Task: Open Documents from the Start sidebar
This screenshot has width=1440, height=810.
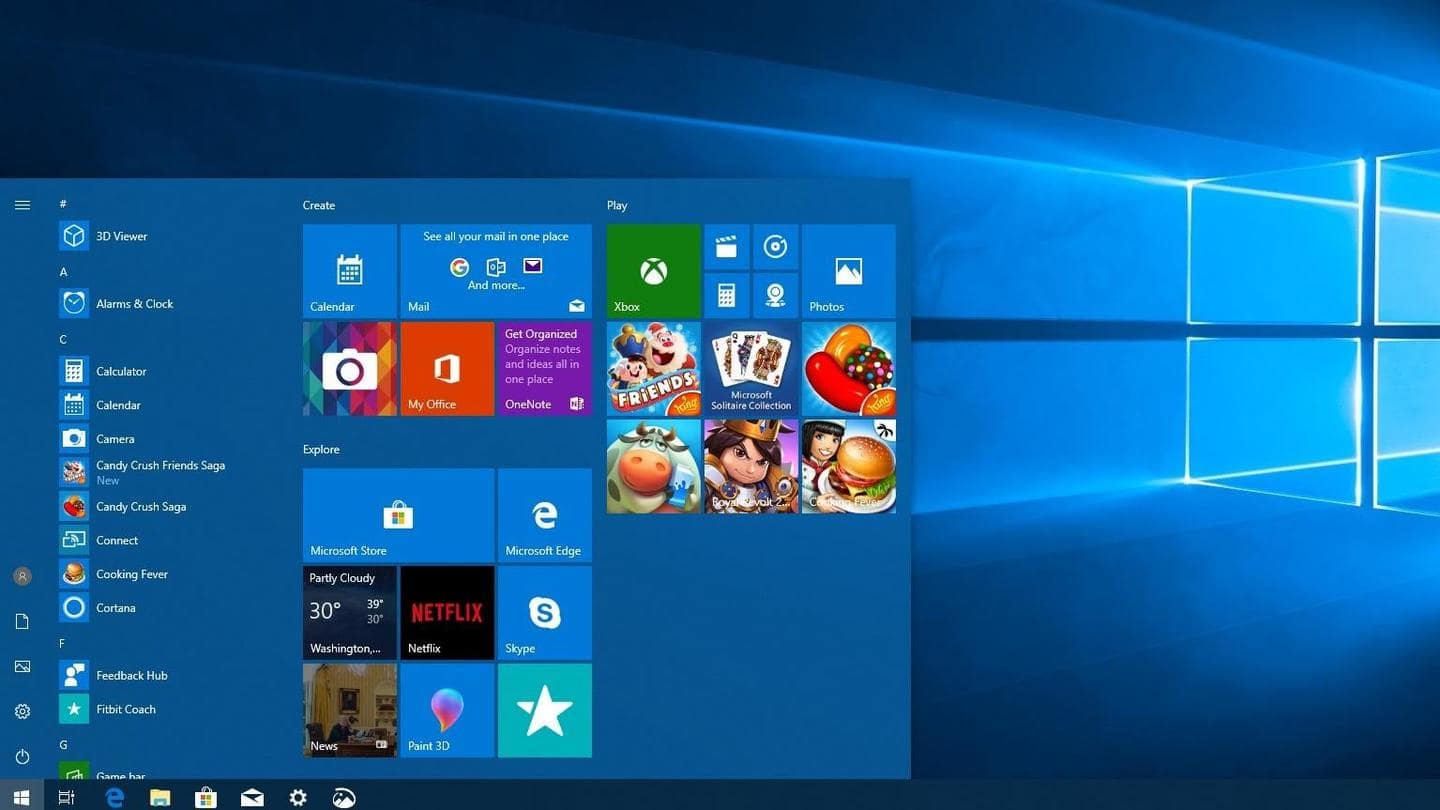Action: (x=22, y=621)
